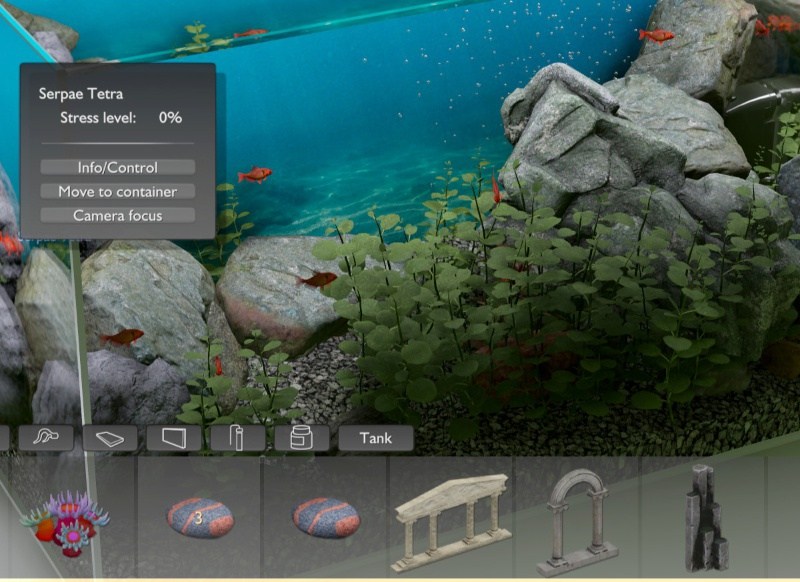Open the driftwood decorations category icon
This screenshot has width=800, height=582.
(x=46, y=438)
